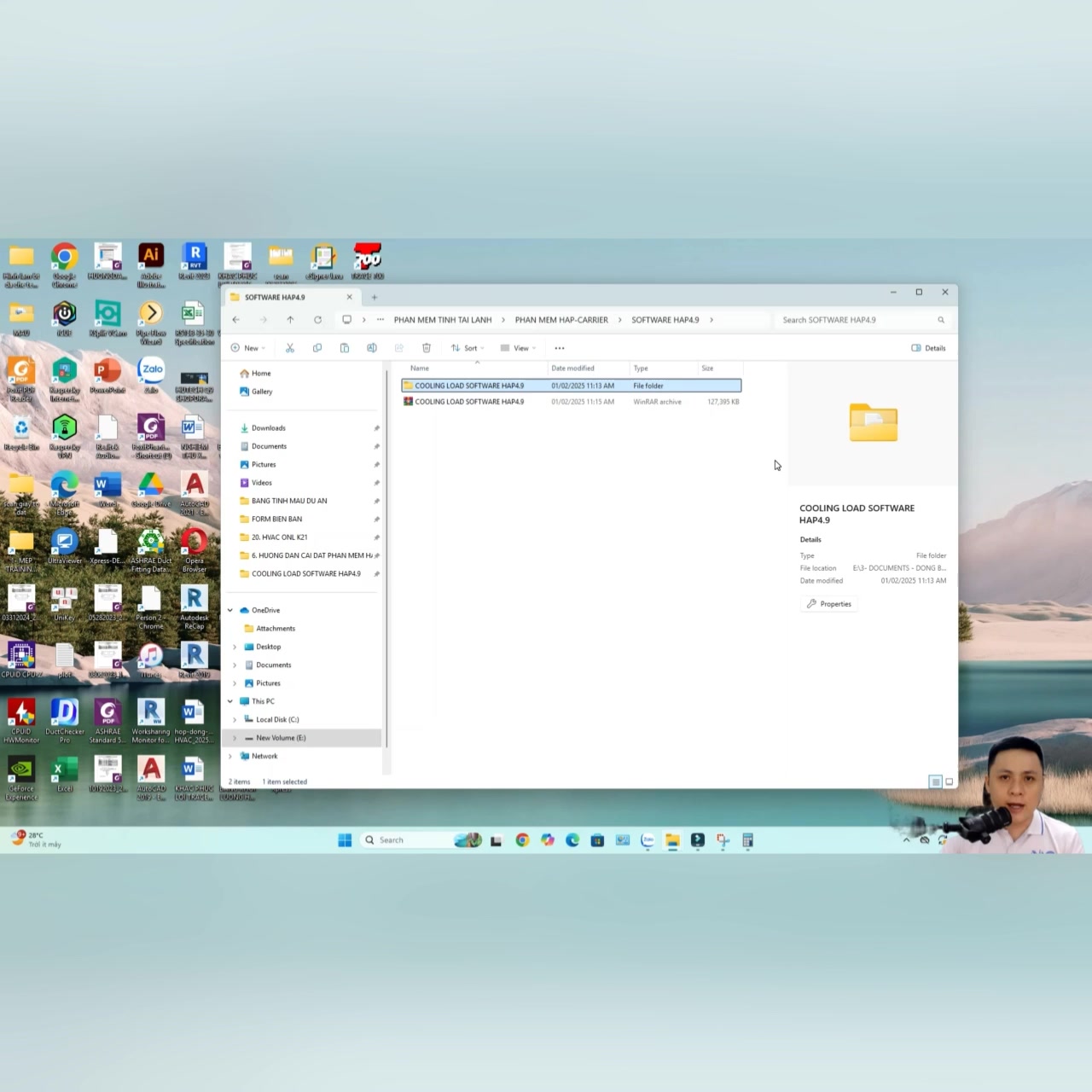
Task: Switch to details list view in status bar
Action: tap(936, 781)
